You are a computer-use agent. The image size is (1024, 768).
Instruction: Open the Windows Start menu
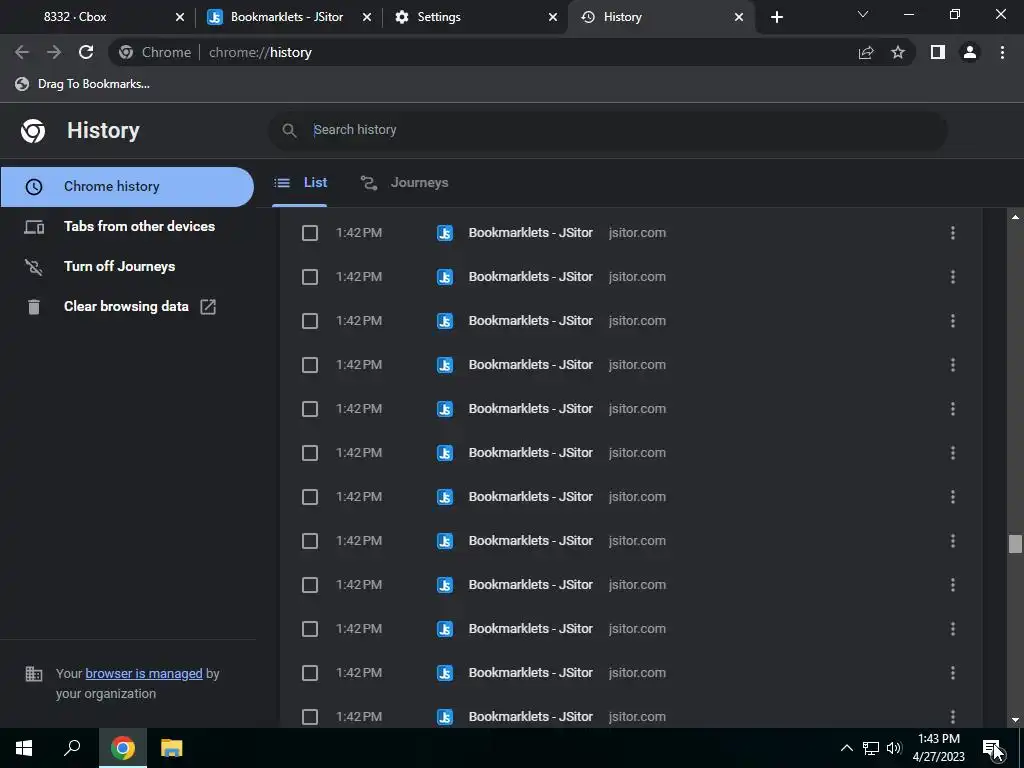(24, 748)
